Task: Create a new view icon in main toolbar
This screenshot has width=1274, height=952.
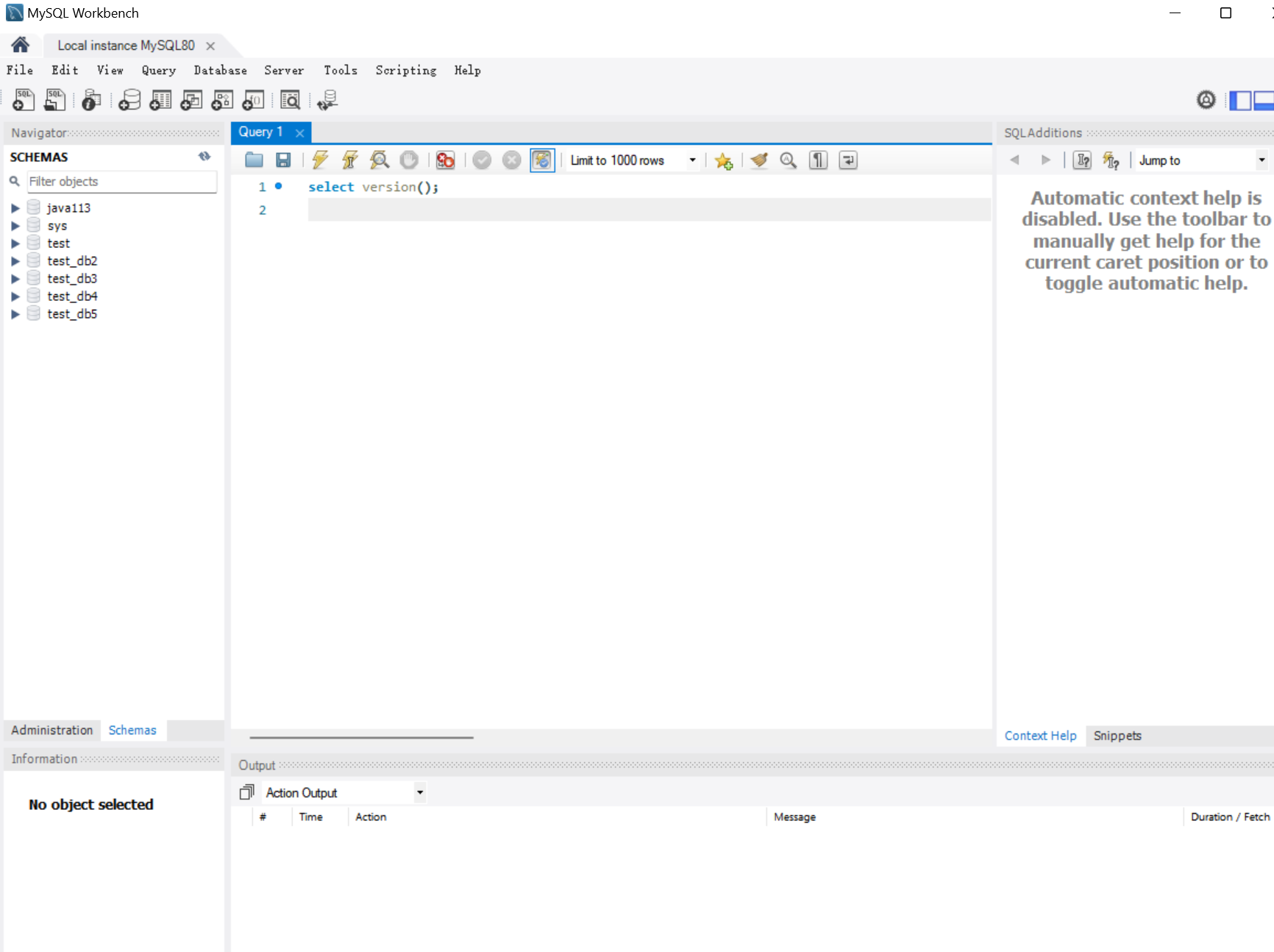Action: [191, 99]
